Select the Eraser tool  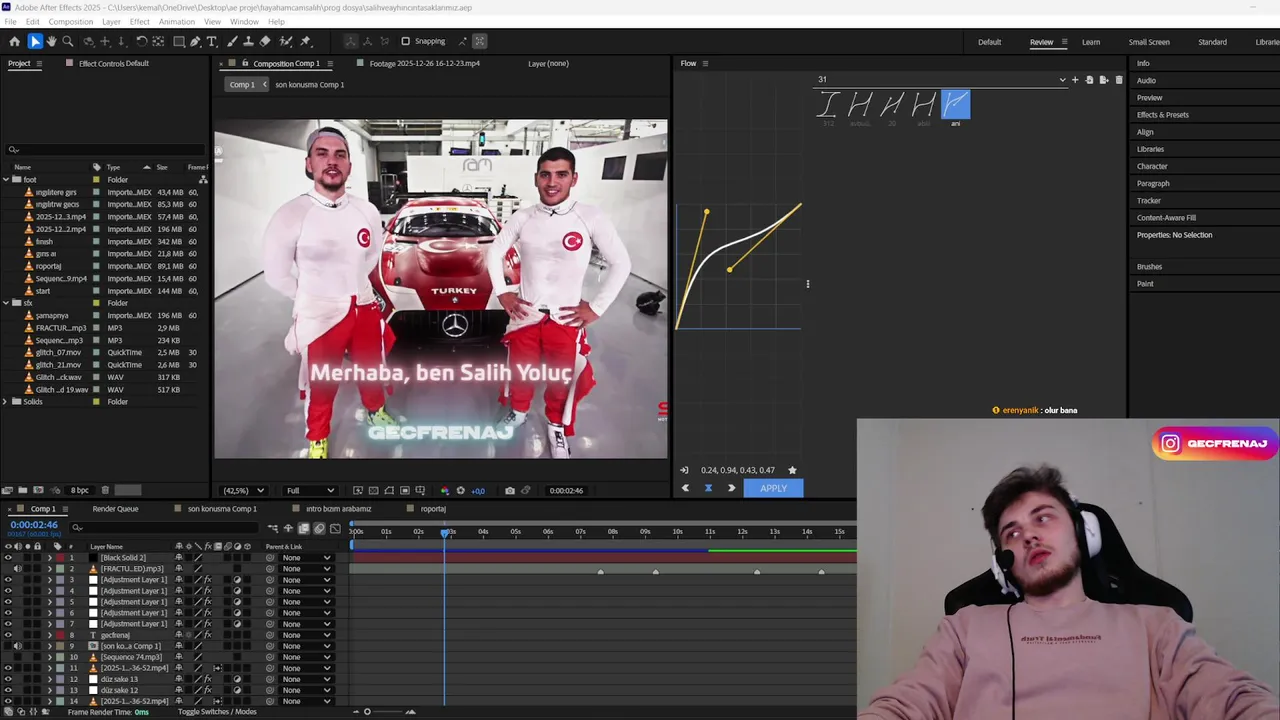click(x=265, y=41)
